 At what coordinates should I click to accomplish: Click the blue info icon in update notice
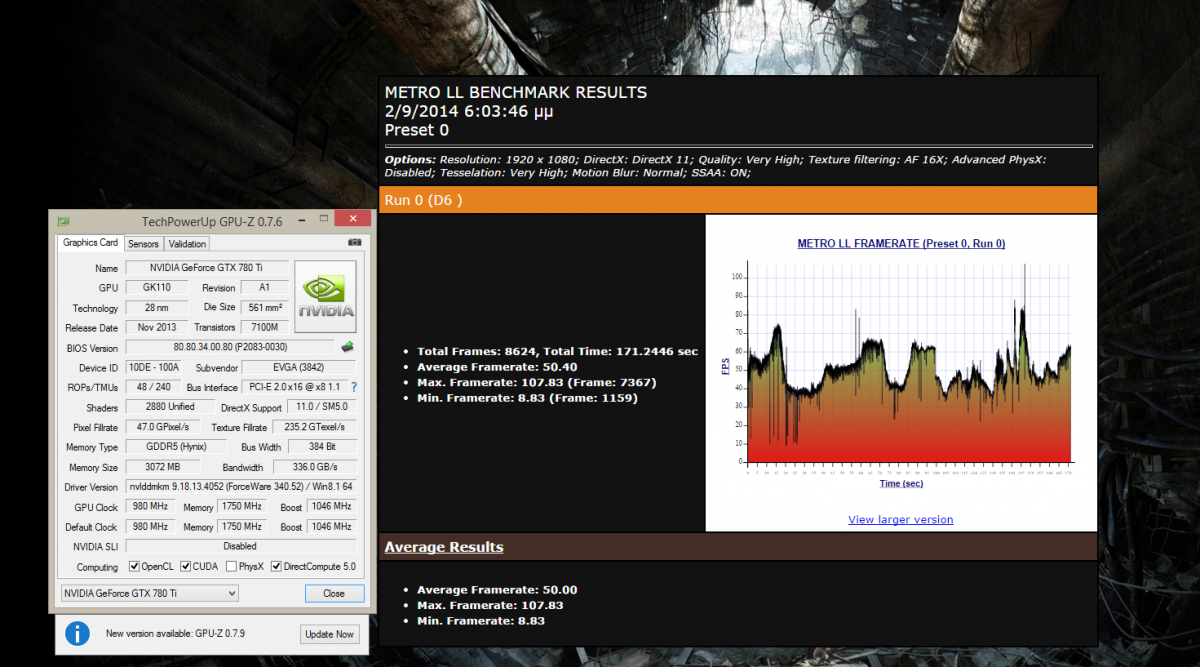click(x=78, y=633)
